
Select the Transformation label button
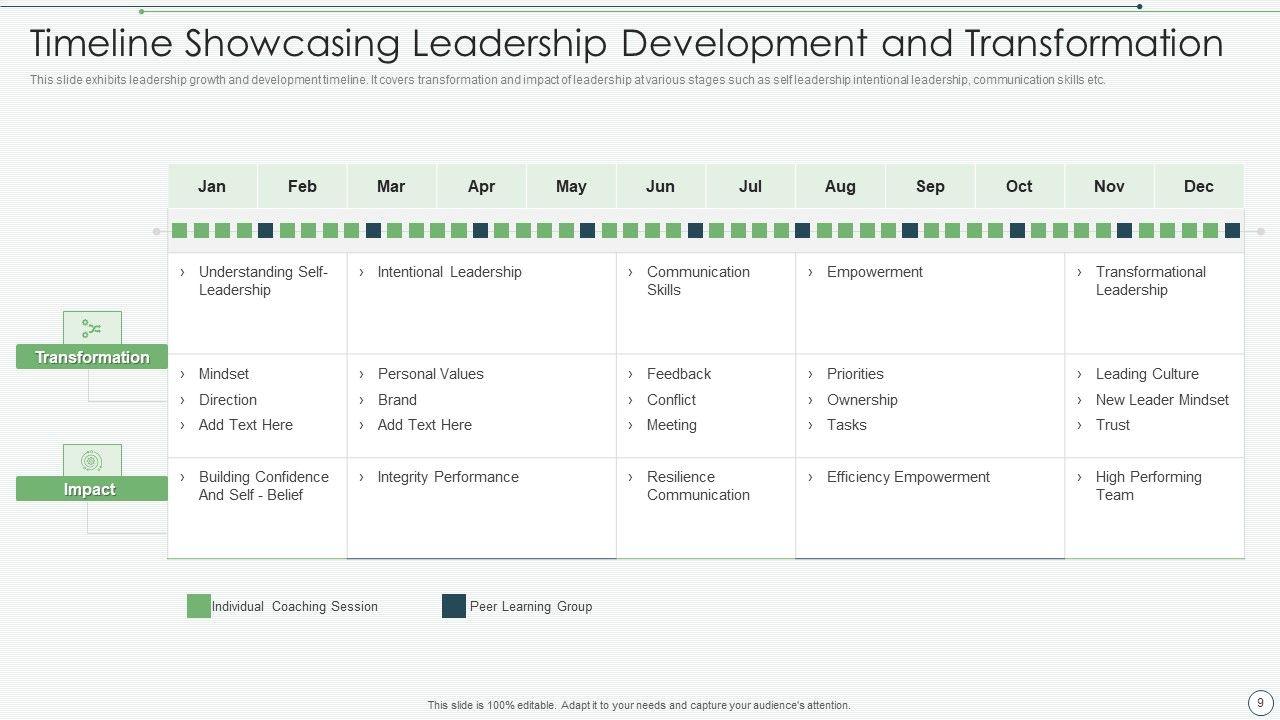pyautogui.click(x=92, y=357)
